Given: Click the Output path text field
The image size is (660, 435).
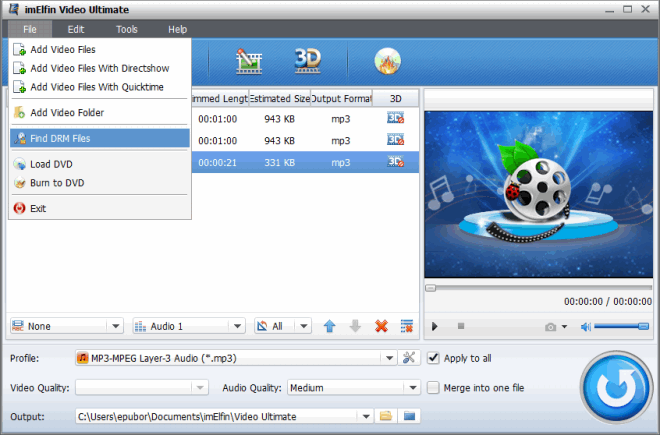Looking at the screenshot, I should [x=217, y=416].
